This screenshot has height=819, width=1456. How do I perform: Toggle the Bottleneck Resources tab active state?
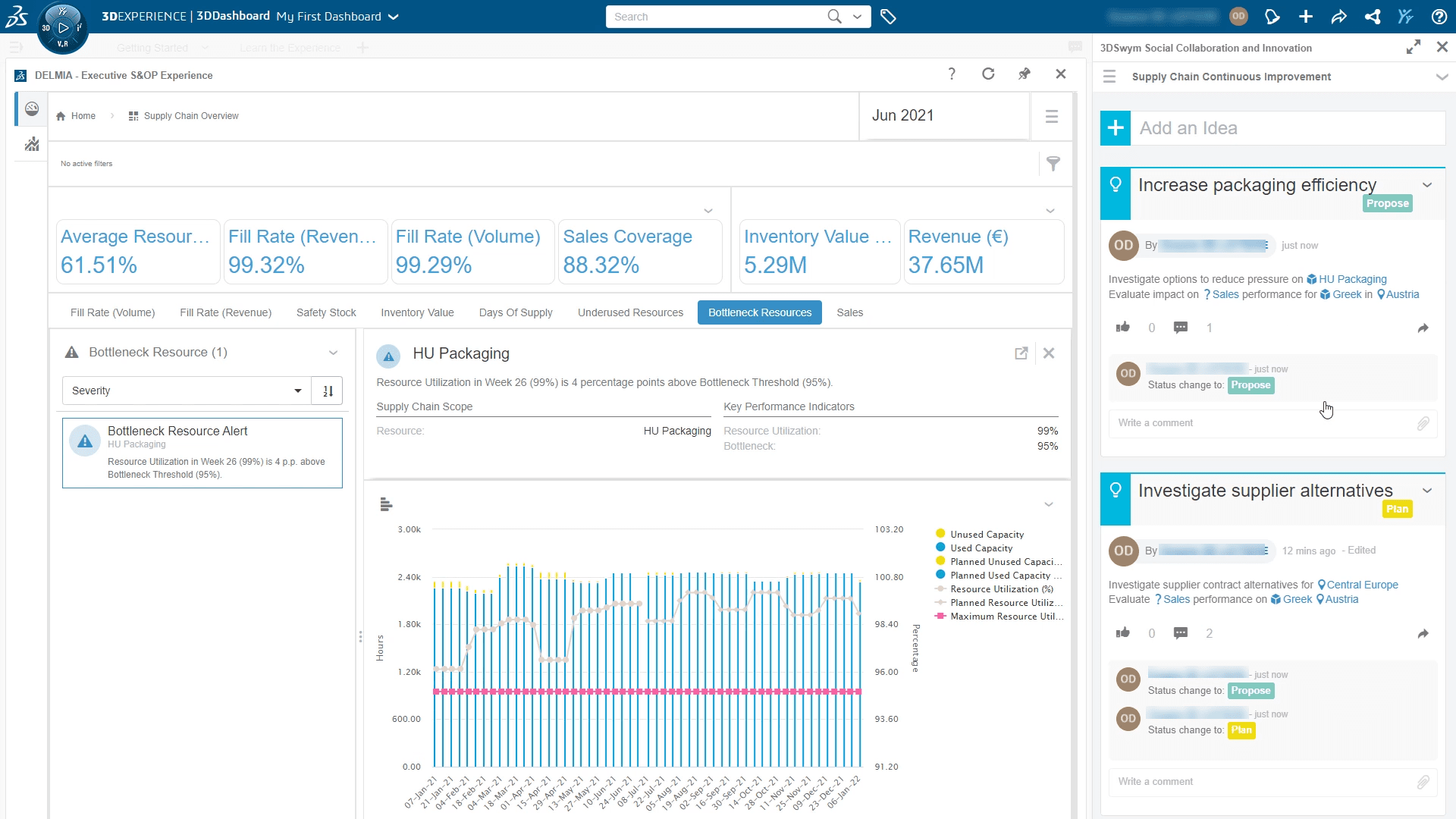[760, 312]
